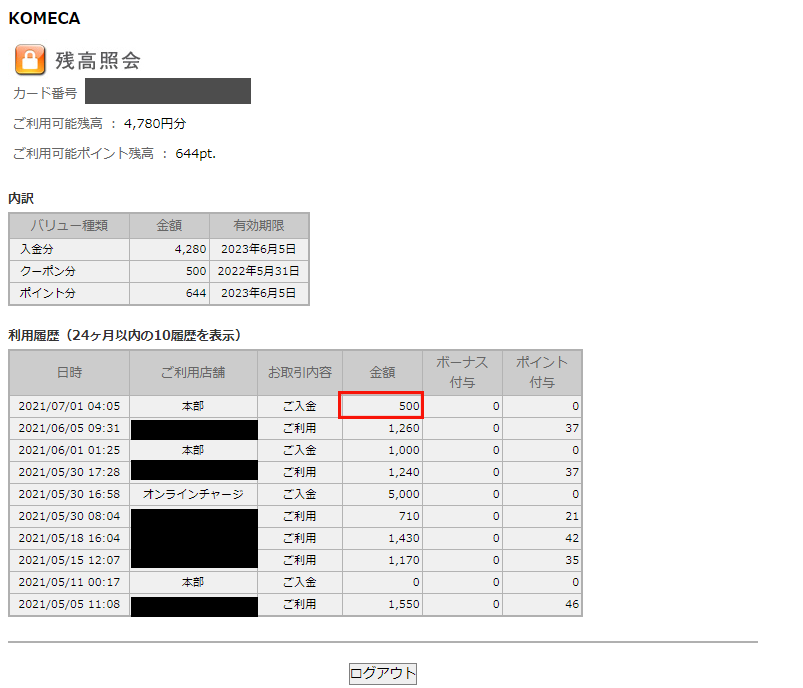803x688 pixels.
Task: Click points value 35 in history table
Action: pos(572,560)
